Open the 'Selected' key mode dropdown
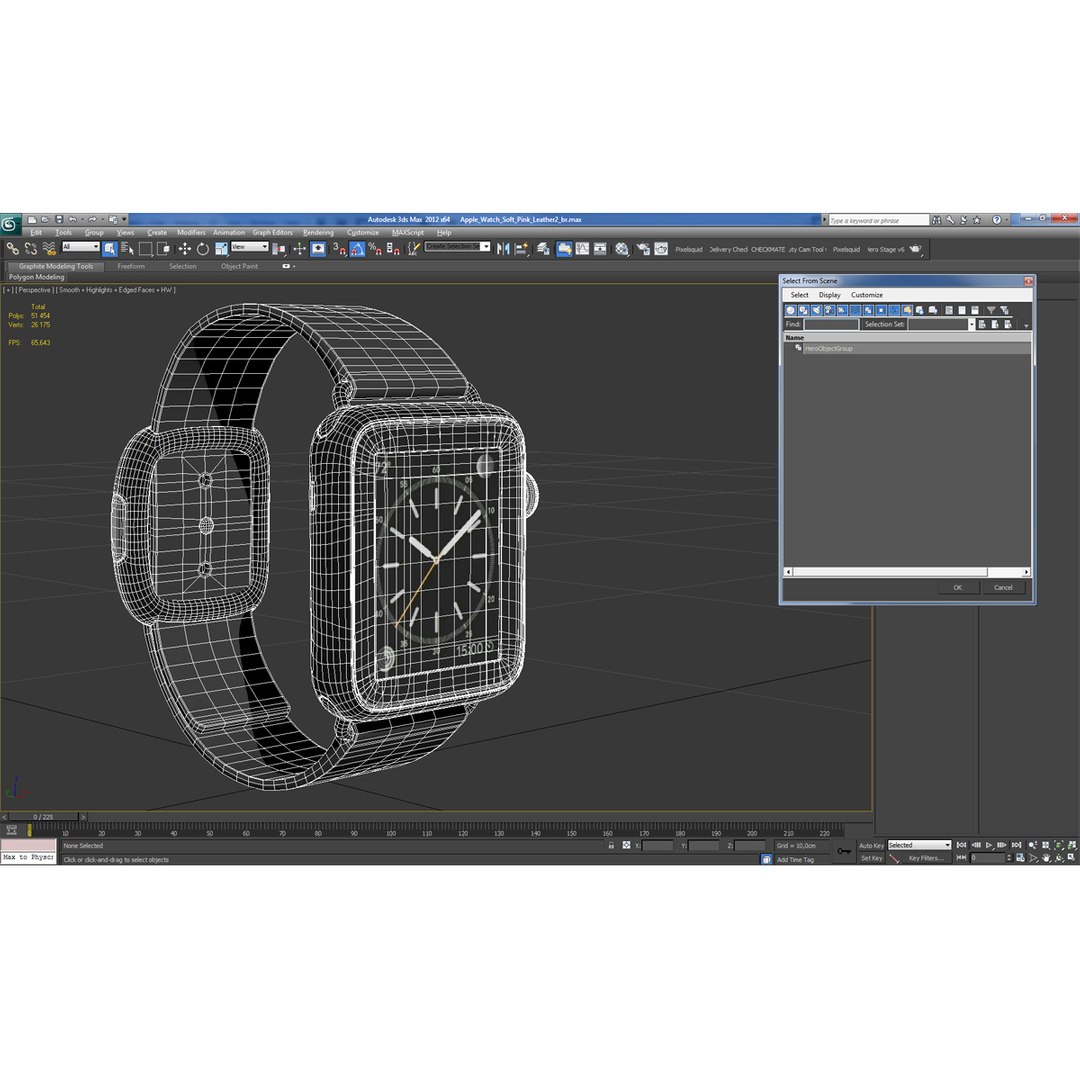Image resolution: width=1080 pixels, height=1080 pixels. click(919, 845)
